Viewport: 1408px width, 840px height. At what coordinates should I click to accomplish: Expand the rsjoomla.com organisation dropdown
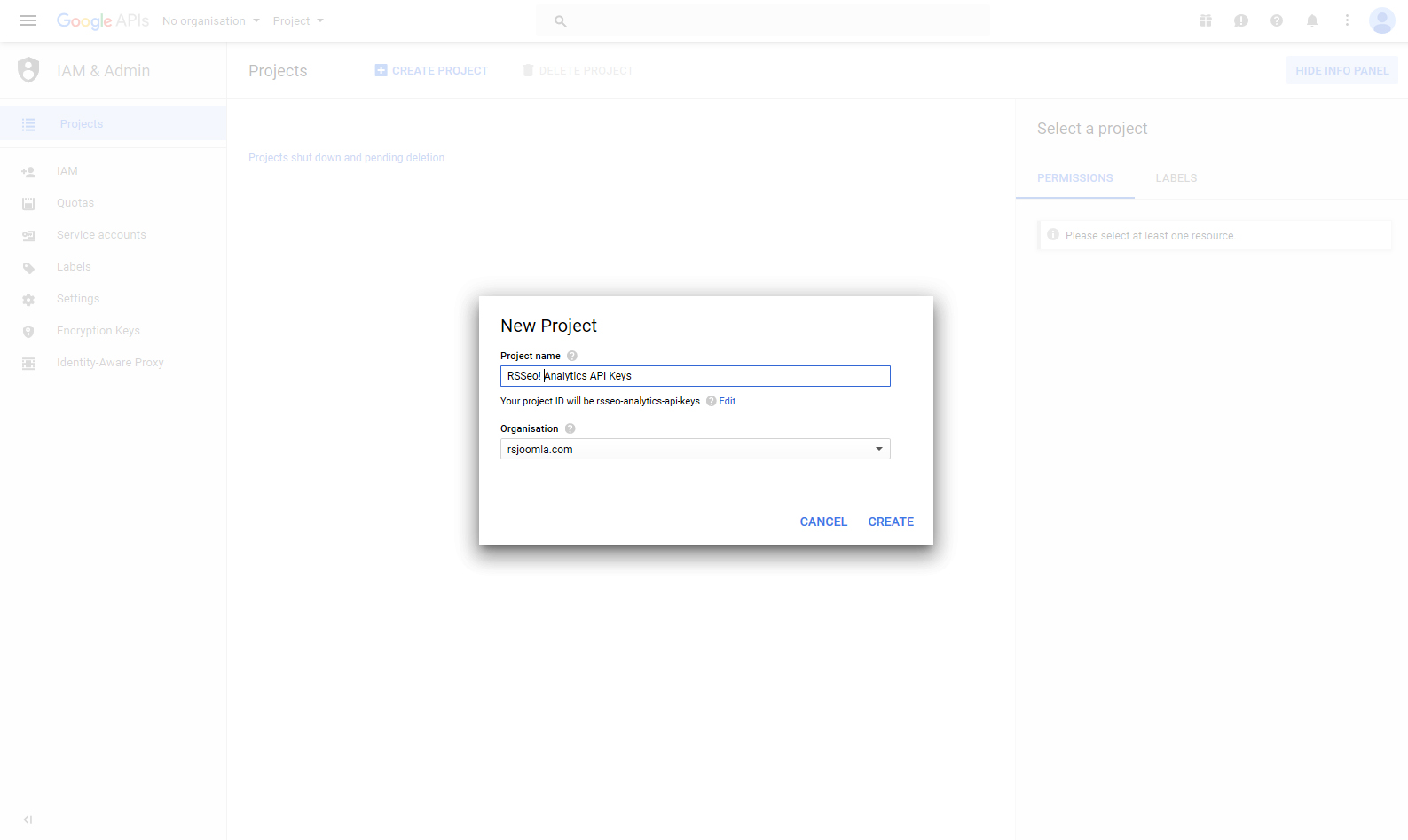point(696,449)
